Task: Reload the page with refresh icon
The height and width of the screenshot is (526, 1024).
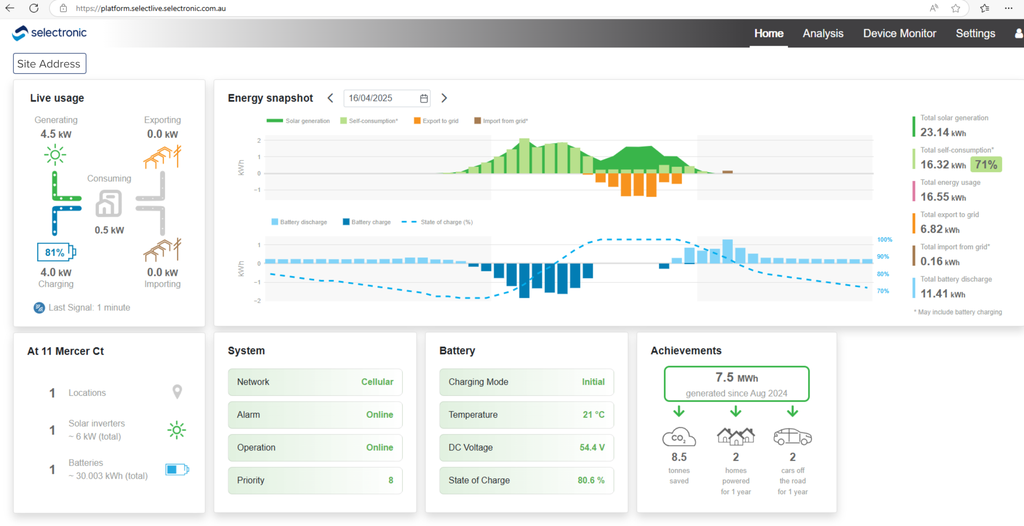Action: point(33,8)
